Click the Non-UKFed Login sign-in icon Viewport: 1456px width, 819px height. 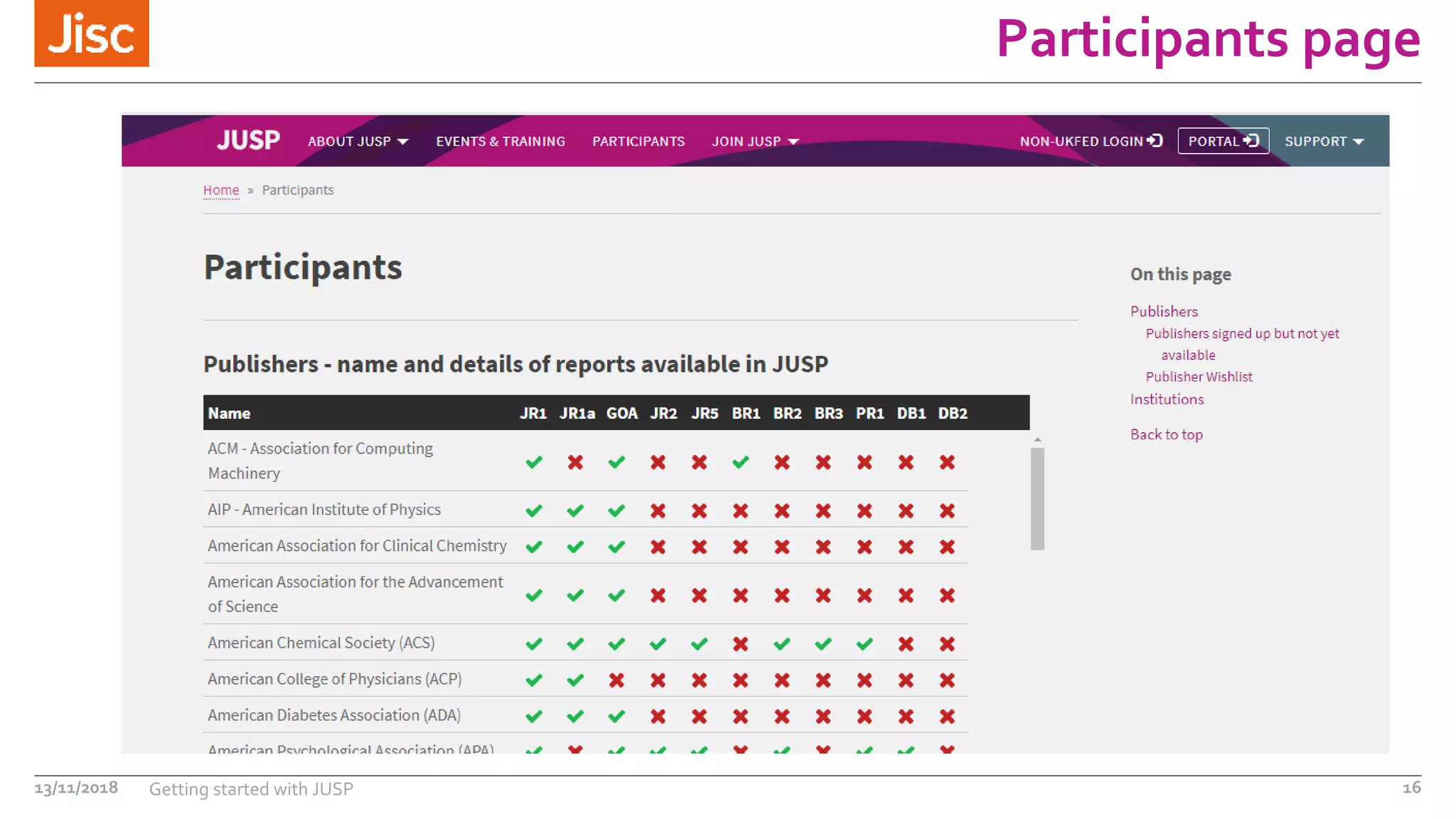[1155, 141]
